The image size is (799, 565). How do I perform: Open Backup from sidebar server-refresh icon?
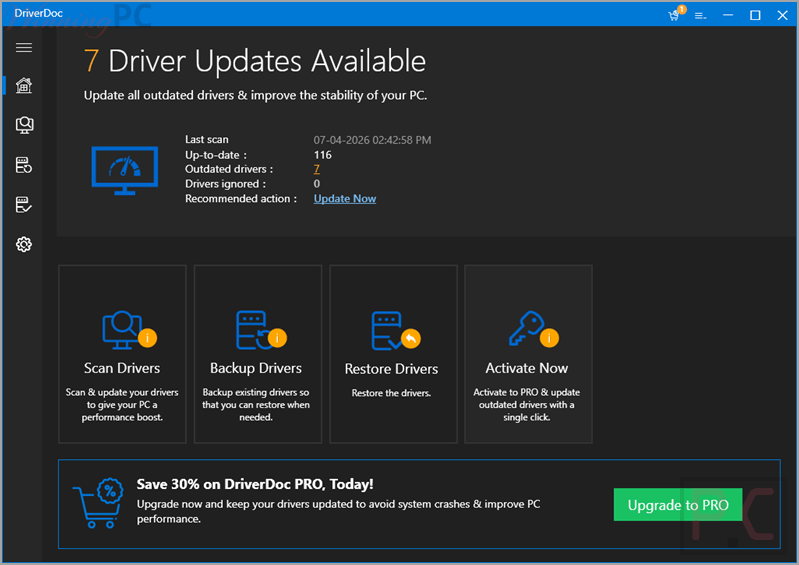23,165
